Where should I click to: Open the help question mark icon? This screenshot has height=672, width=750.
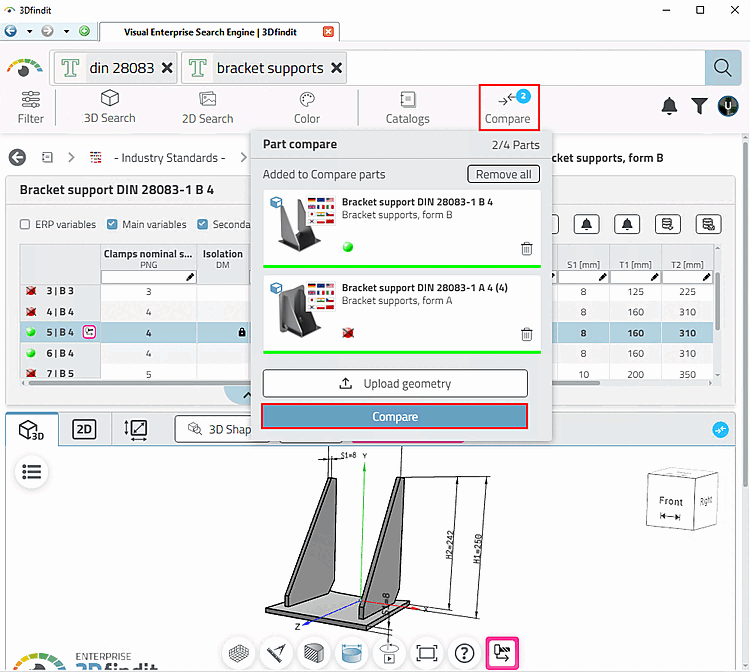coord(464,653)
